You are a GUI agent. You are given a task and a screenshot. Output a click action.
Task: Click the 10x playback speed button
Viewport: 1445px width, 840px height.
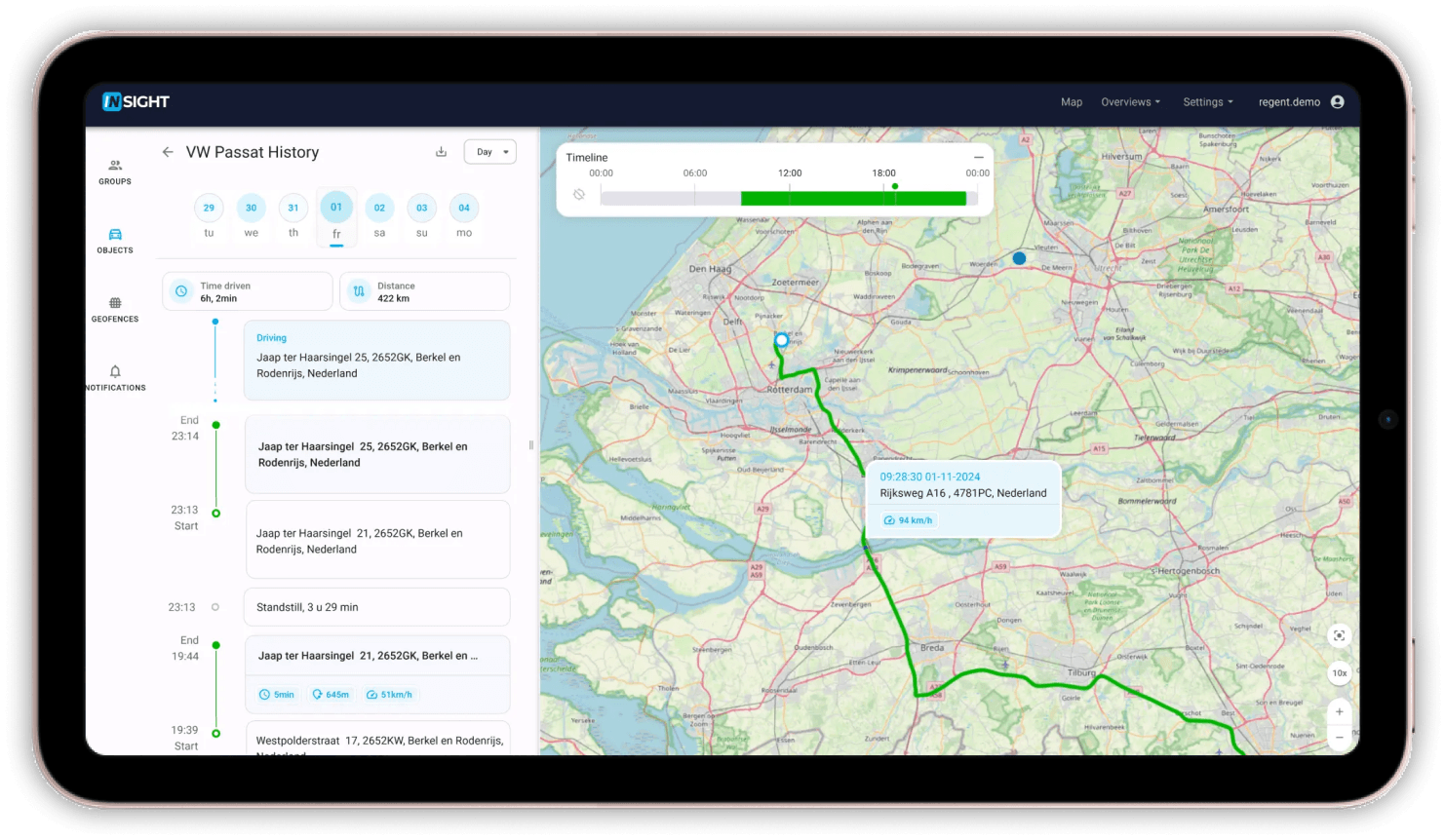[1339, 673]
